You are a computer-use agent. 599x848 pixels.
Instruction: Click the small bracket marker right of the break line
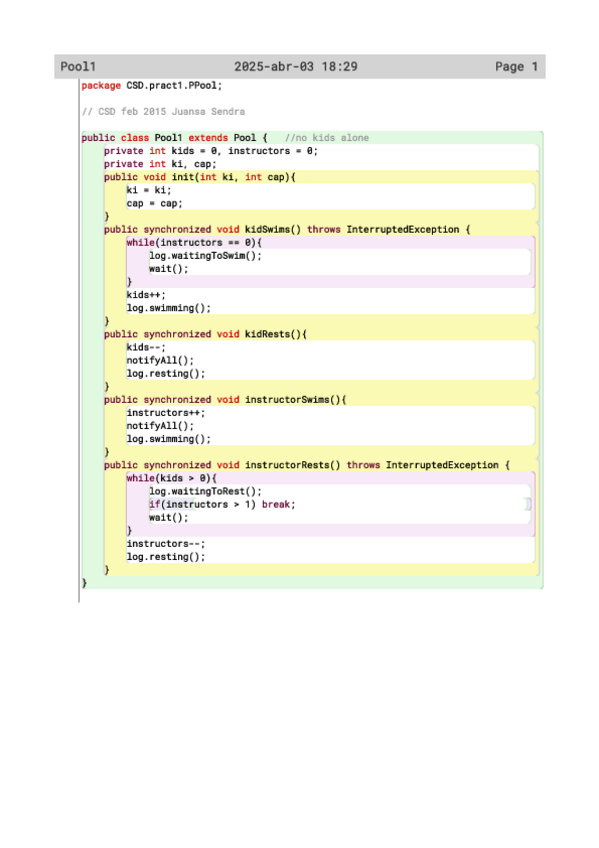pos(528,504)
